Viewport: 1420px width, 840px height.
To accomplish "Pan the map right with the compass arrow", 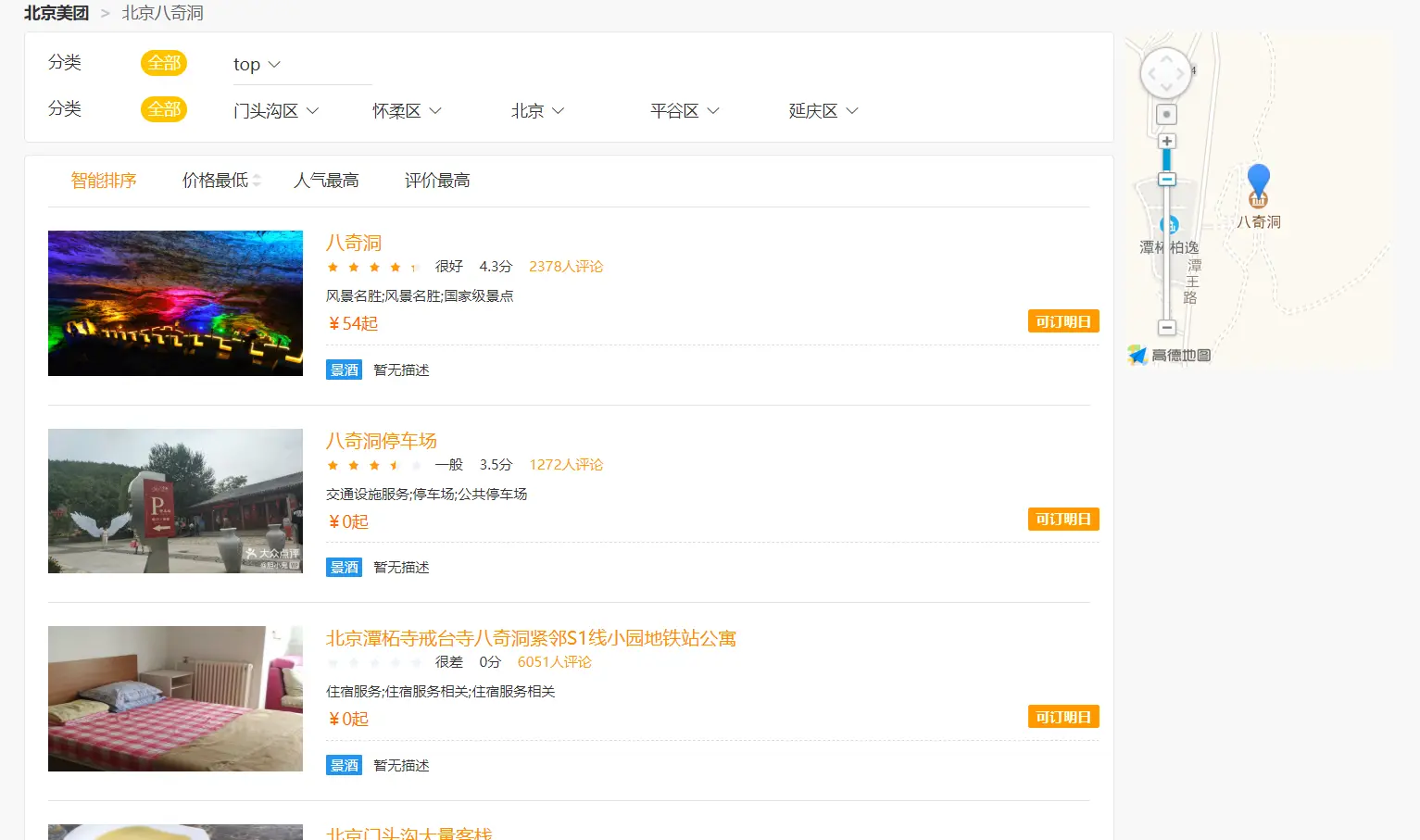I will point(1181,73).
